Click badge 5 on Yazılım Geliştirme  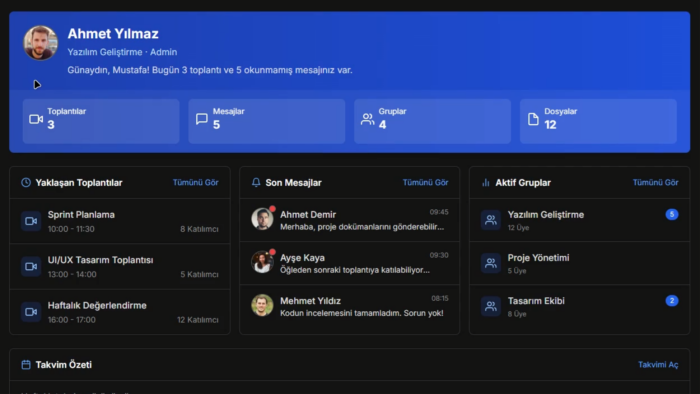[672, 215]
